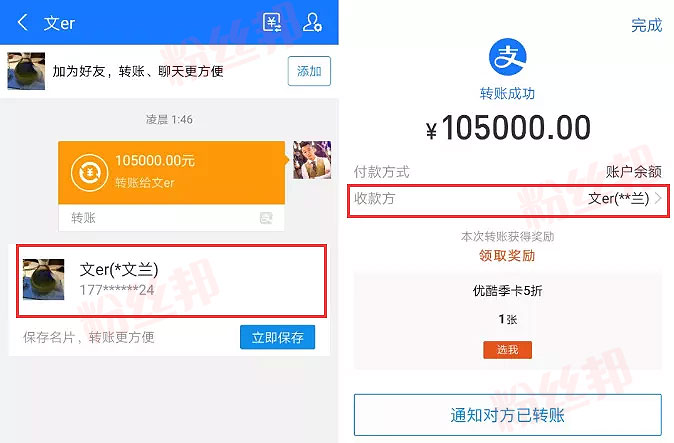
Task: Open avatar next to add-friend prompt
Action: pos(26,71)
